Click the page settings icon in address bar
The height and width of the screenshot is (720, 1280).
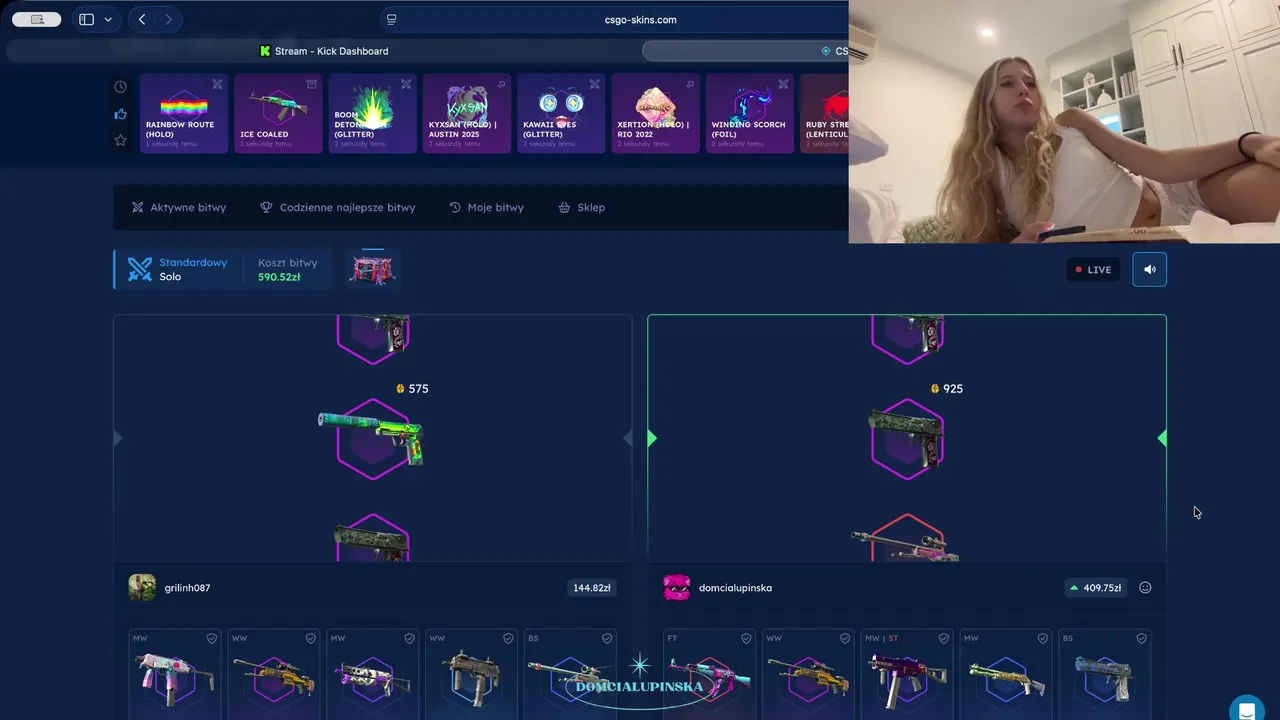pos(391,19)
